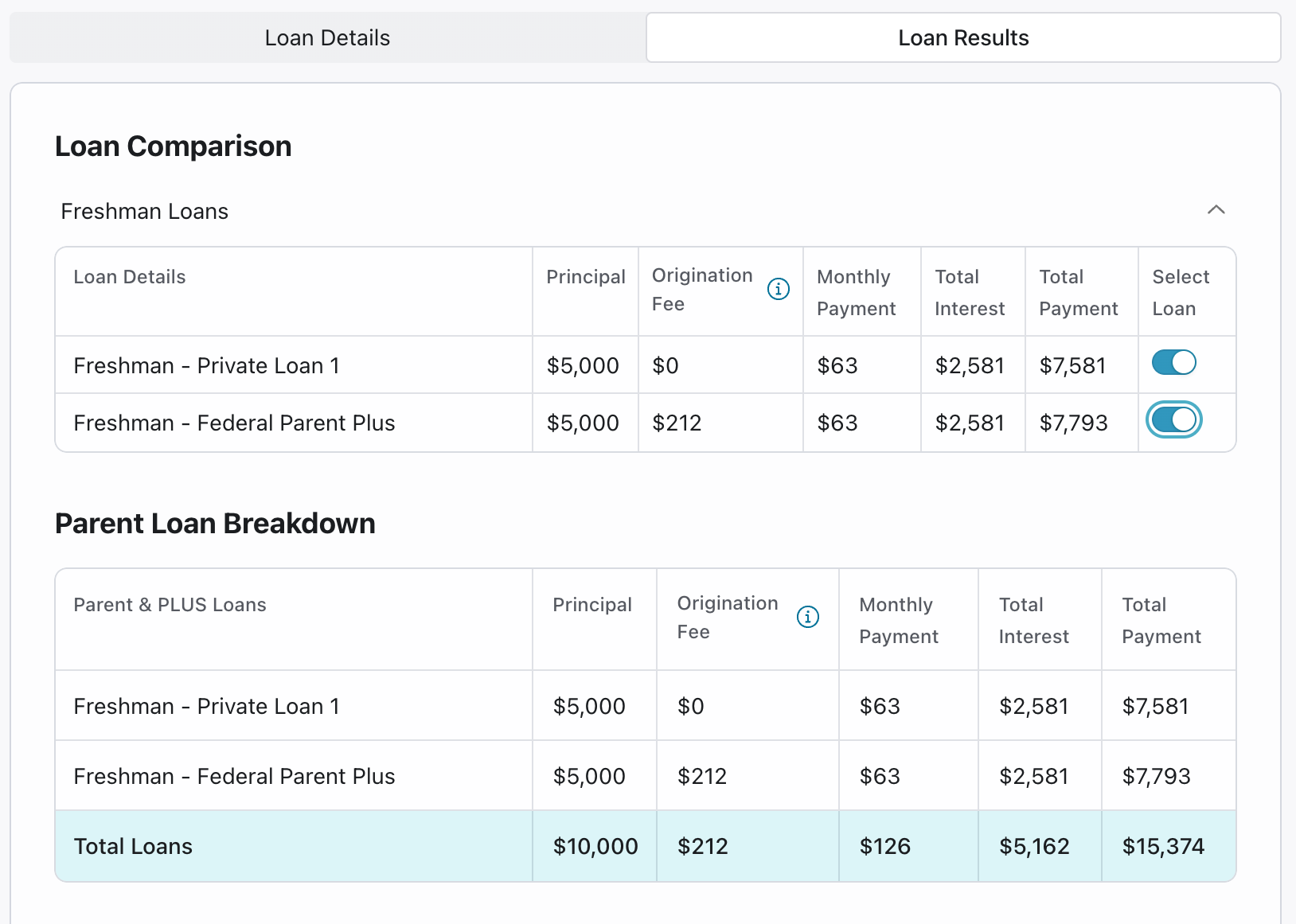Click the Parent Loan Breakdown heading
Viewport: 1296px width, 924px height.
[x=215, y=524]
